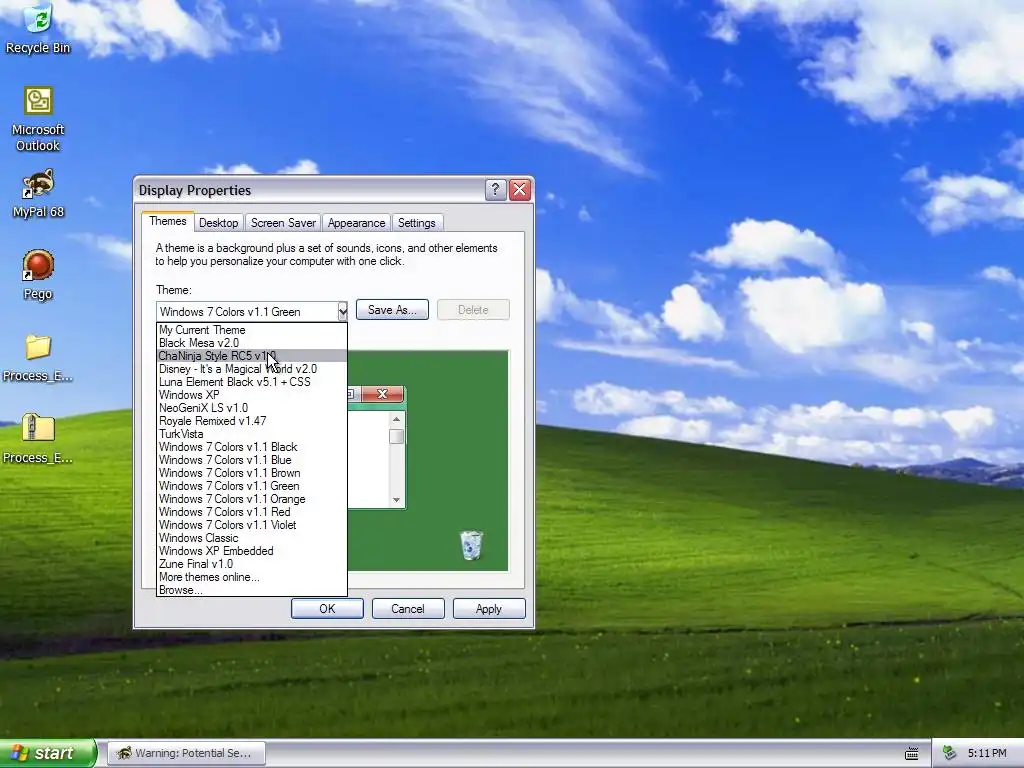The width and height of the screenshot is (1024, 768).
Task: Select More themes online... entry
Action: coord(252,577)
